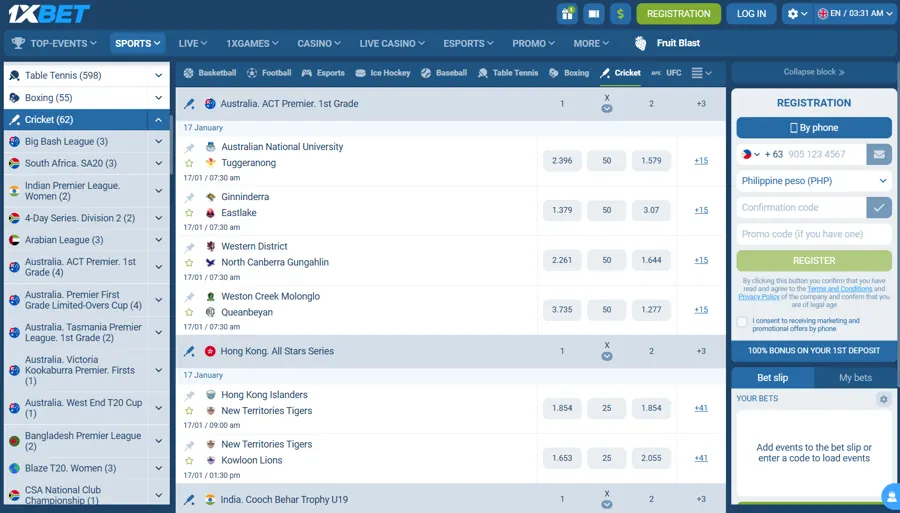Pin the Ginninderra vs Eastlake match

pos(189,198)
